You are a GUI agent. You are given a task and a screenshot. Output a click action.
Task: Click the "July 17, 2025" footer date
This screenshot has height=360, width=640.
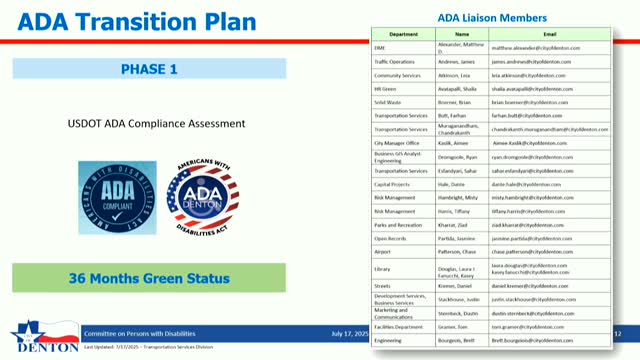coord(349,334)
